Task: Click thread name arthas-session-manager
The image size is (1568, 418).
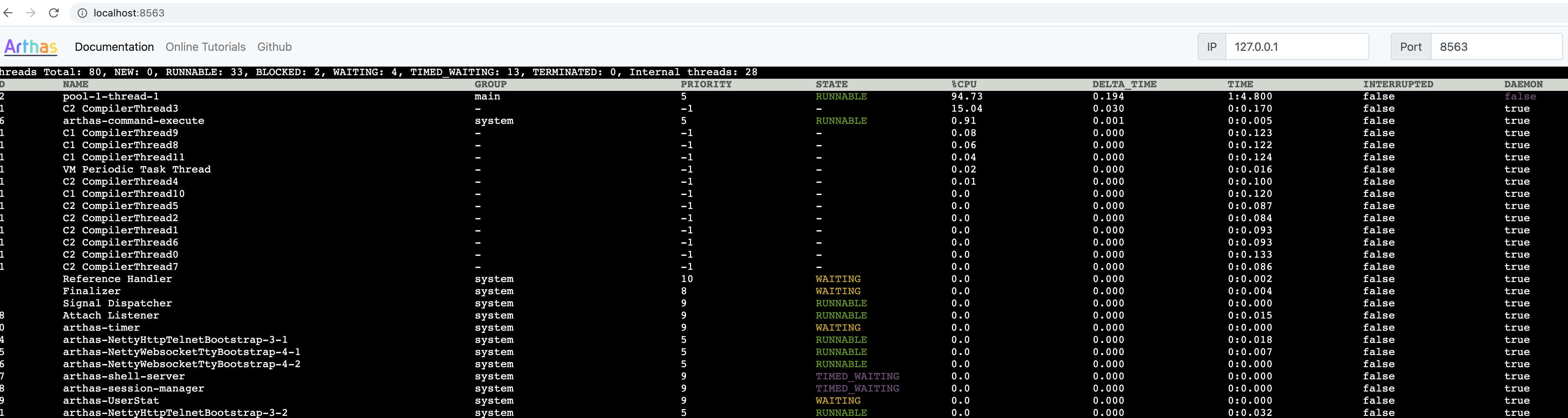Action: tap(133, 389)
